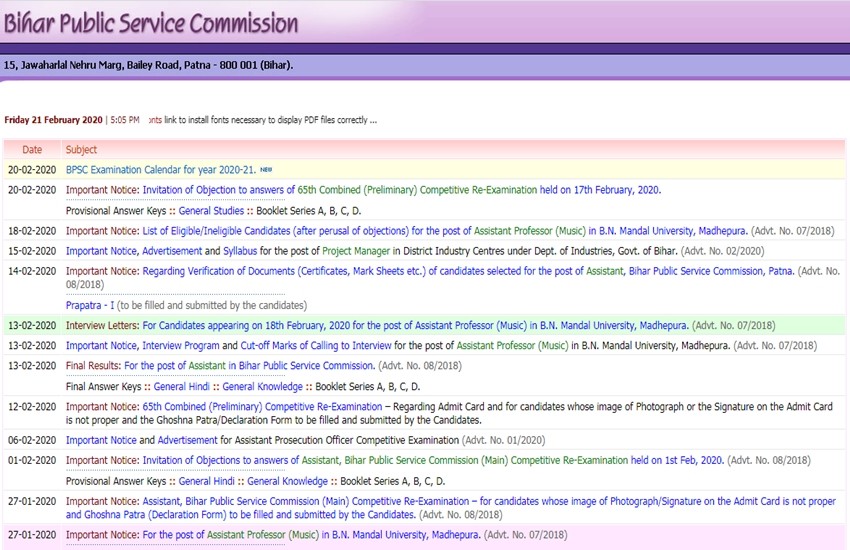850x550 pixels.
Task: Open Final Results for the post of Assistant
Action: click(x=249, y=366)
